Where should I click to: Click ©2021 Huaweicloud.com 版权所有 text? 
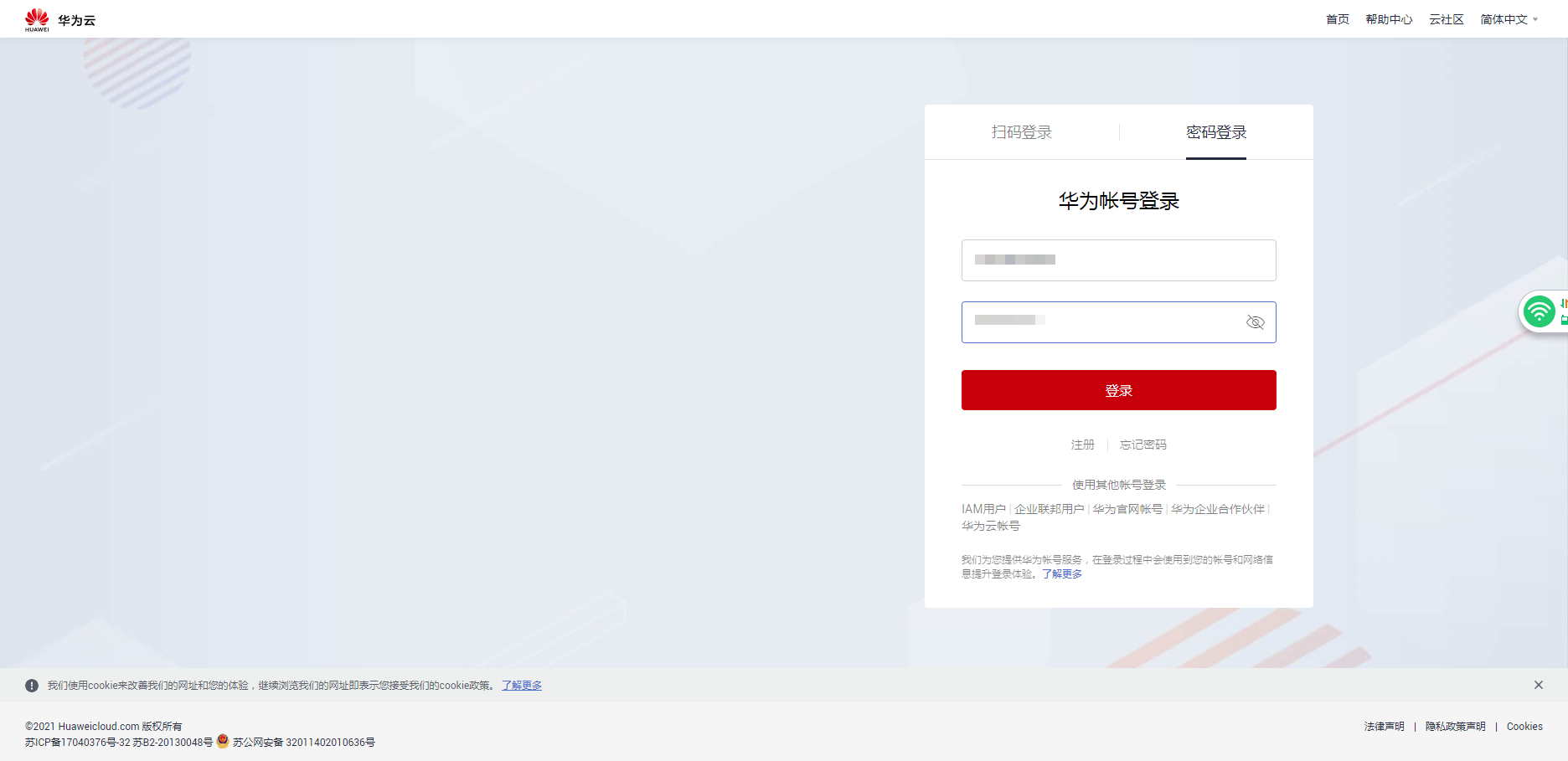point(104,727)
